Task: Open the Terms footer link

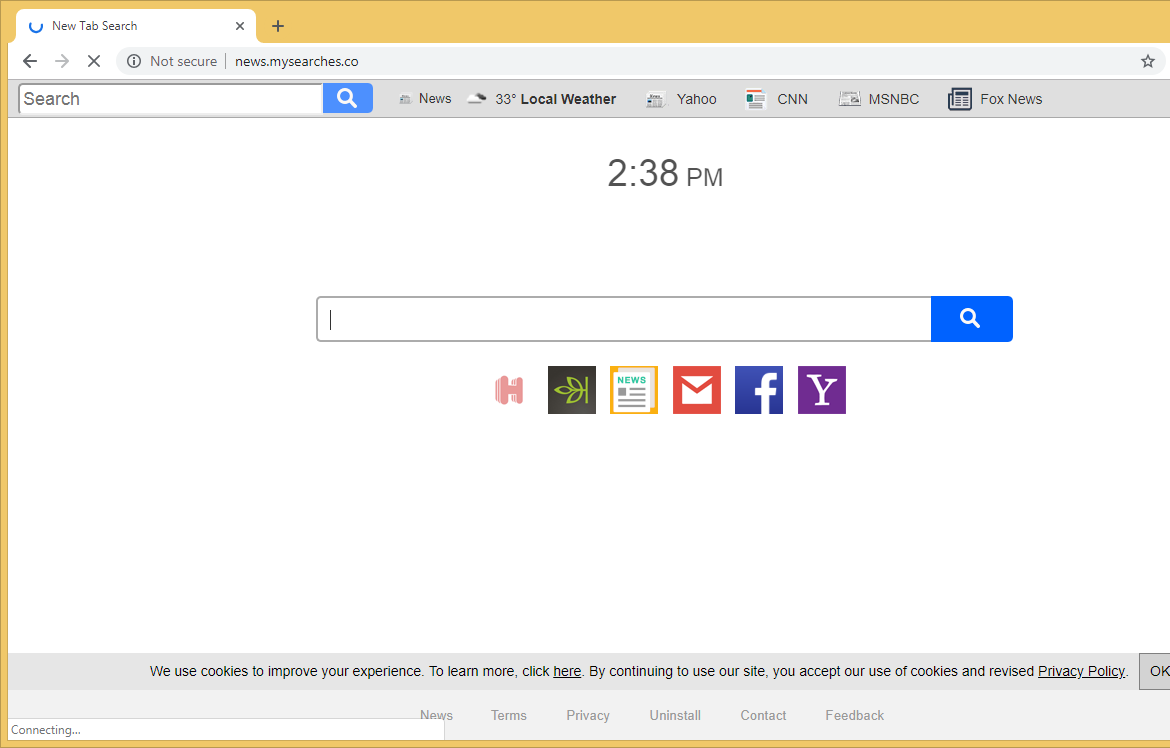Action: 509,715
